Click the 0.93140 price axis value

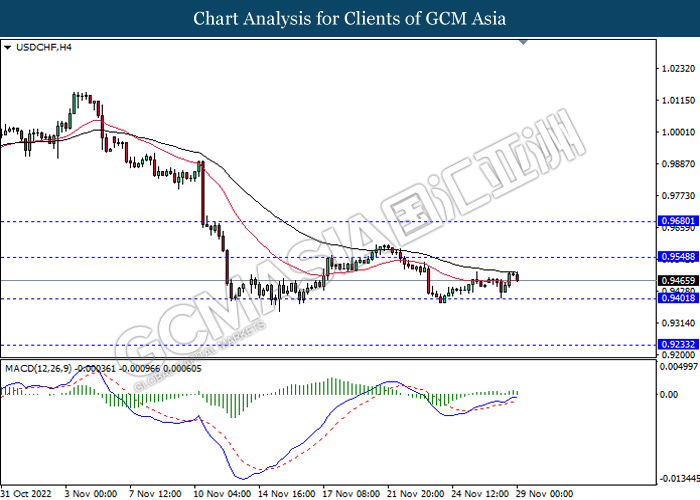point(679,323)
